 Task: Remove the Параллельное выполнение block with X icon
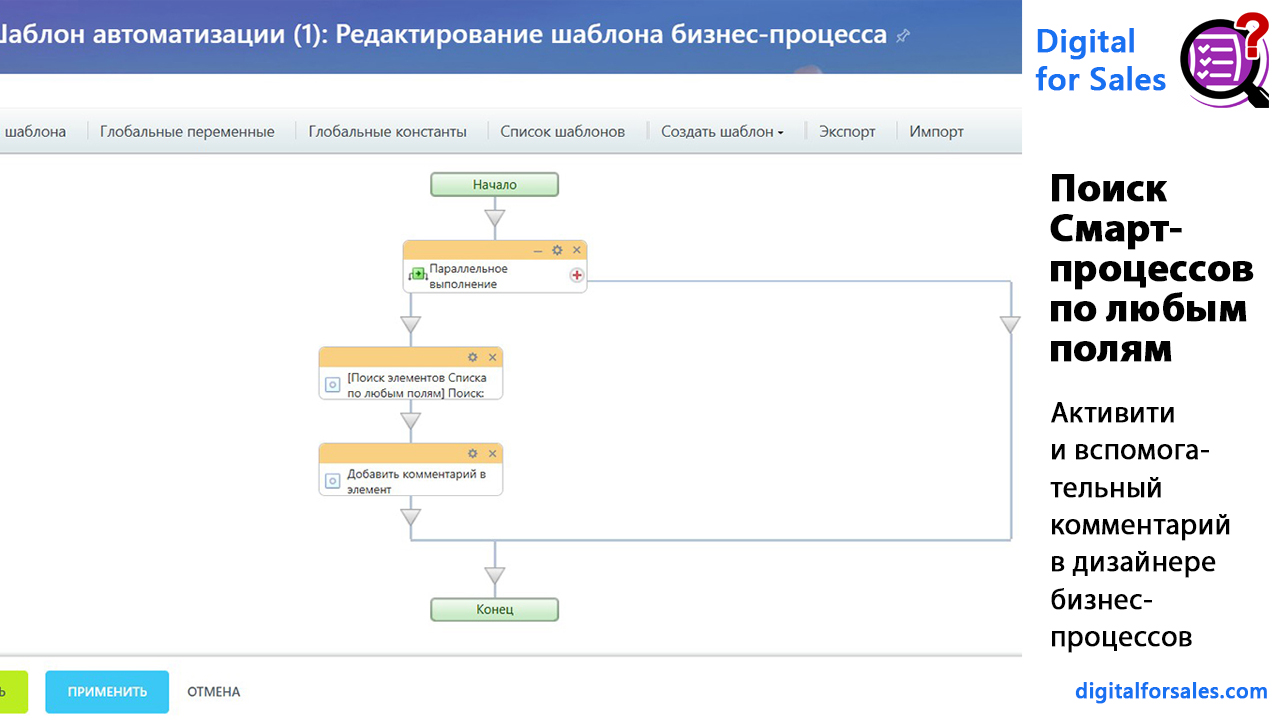pyautogui.click(x=576, y=250)
